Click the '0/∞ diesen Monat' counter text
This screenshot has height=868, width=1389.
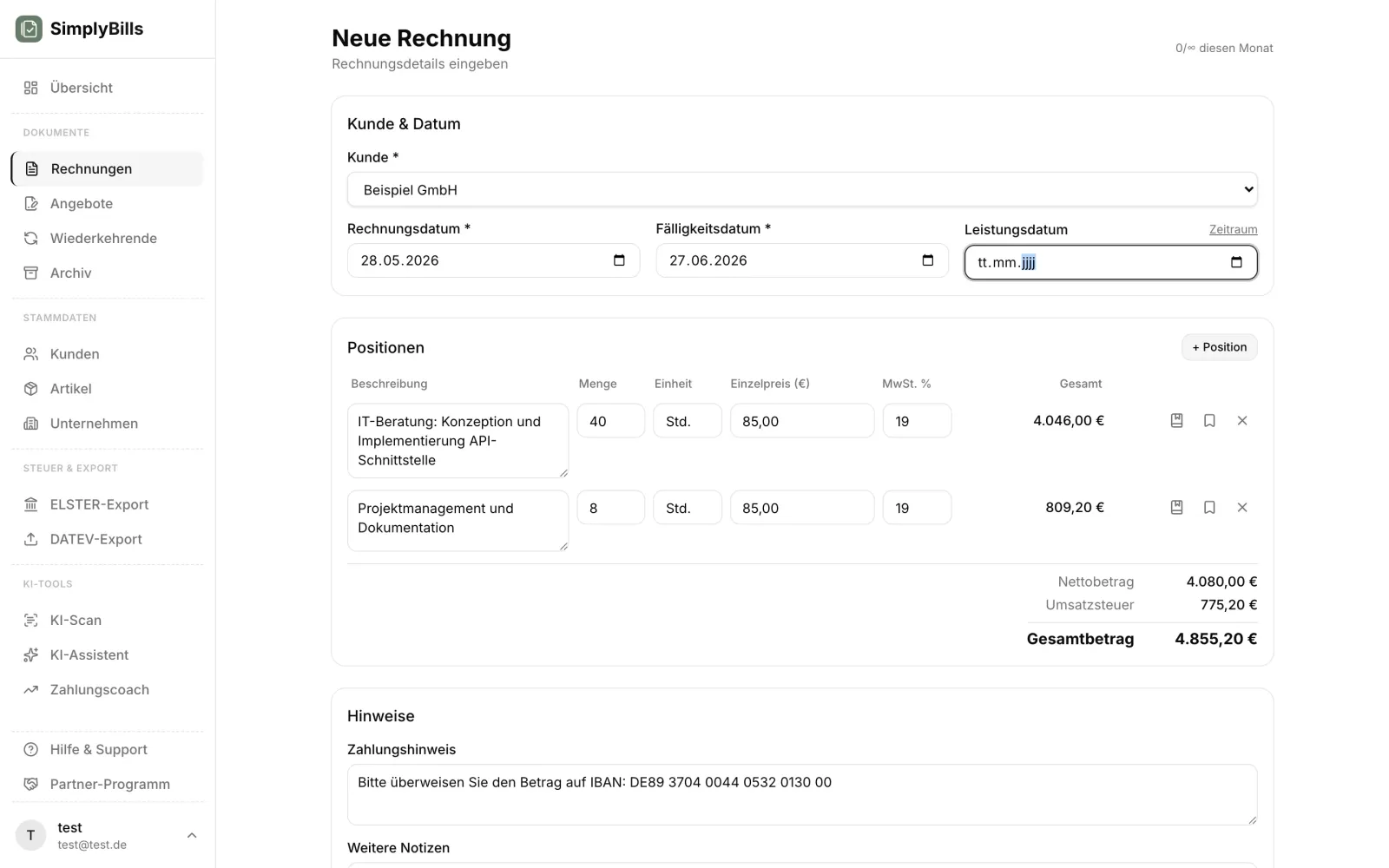(x=1224, y=48)
